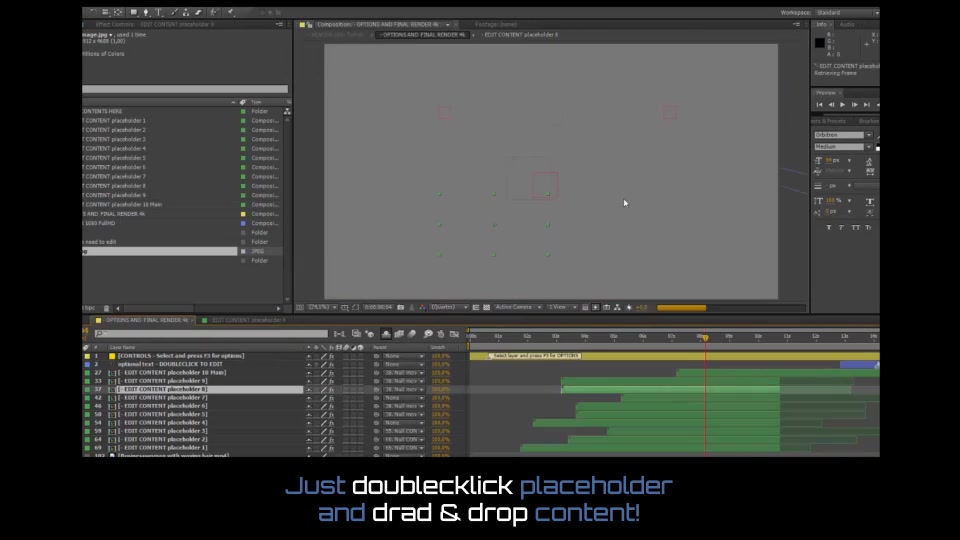Select the Rotation tool in toolbar

click(93, 12)
